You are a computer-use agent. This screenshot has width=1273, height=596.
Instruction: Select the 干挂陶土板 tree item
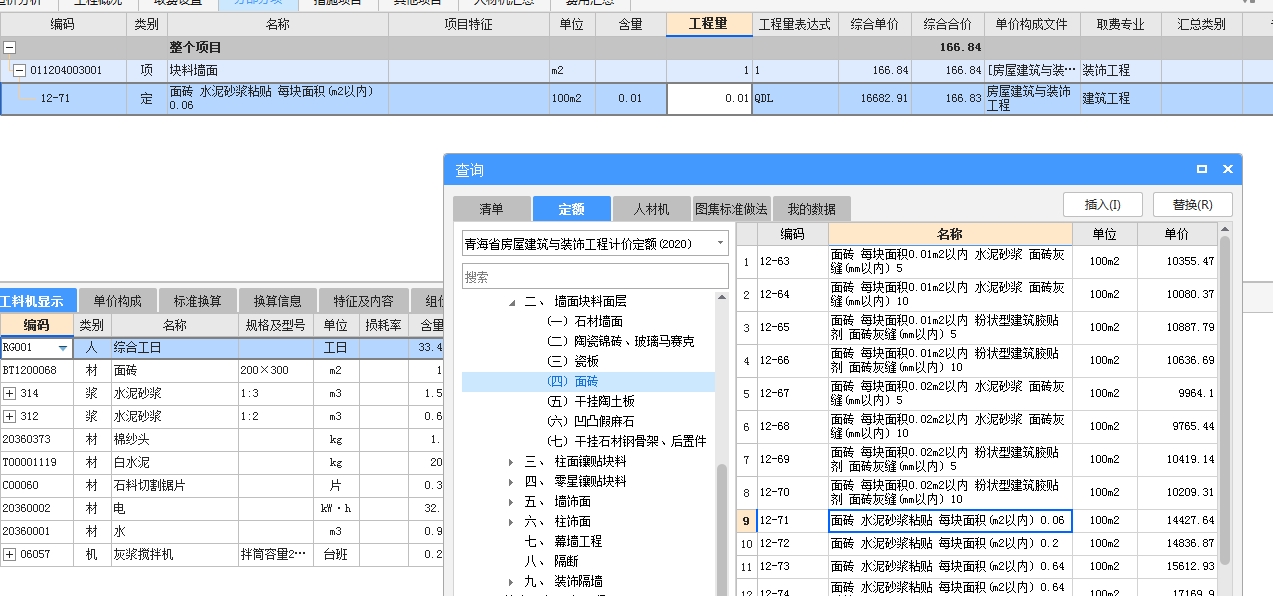(x=591, y=402)
